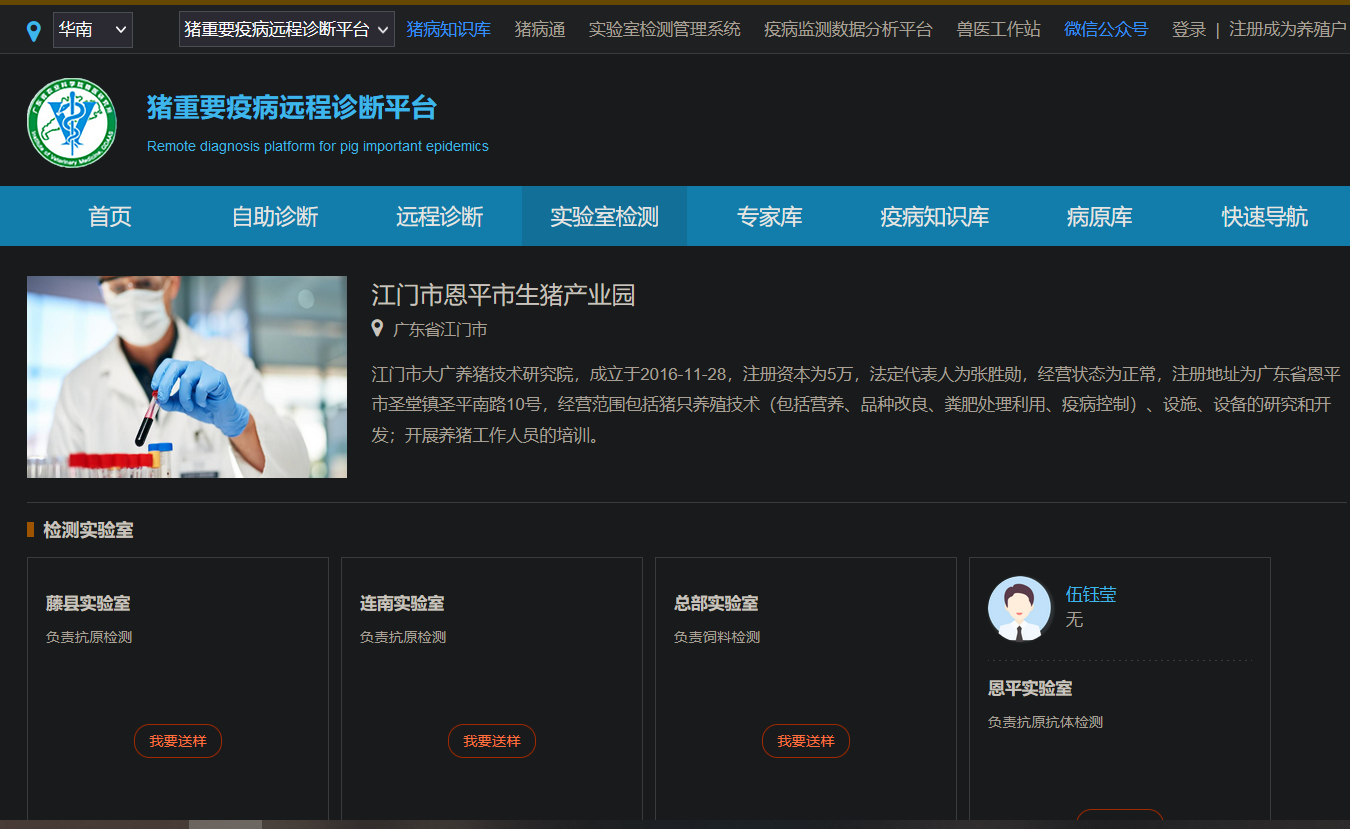Click the 微信公众号 link
This screenshot has height=829, width=1350.
click(x=1106, y=30)
